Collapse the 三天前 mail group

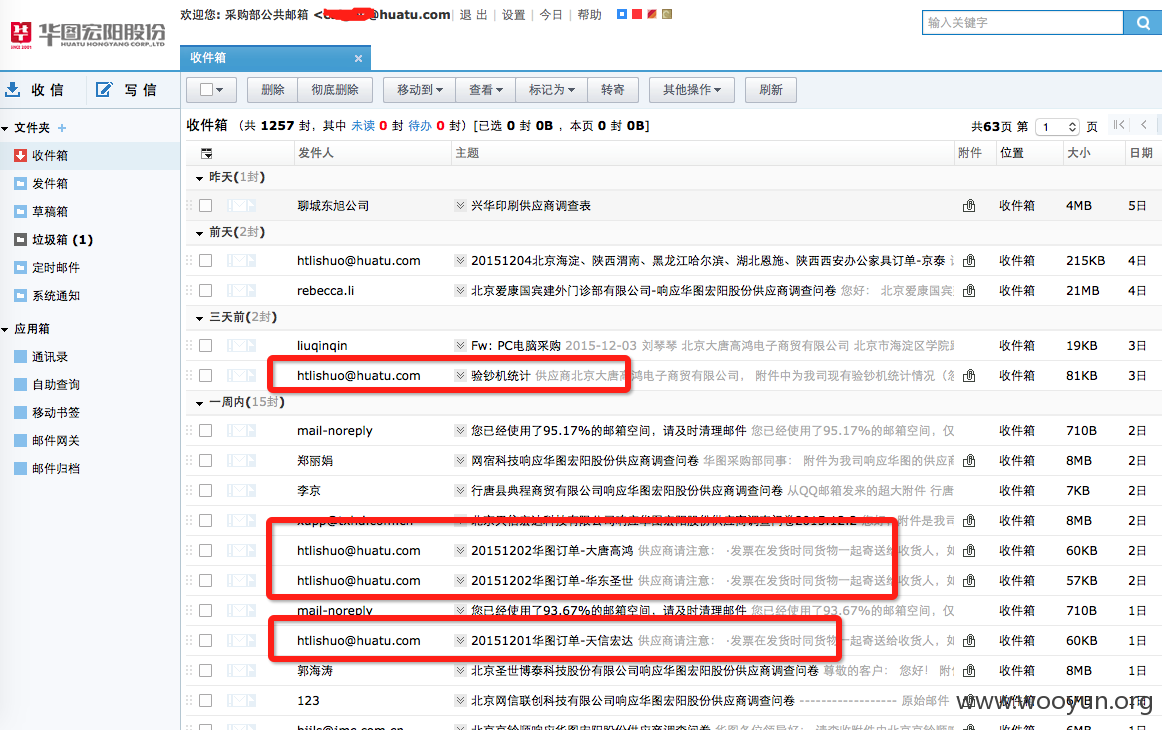199,318
